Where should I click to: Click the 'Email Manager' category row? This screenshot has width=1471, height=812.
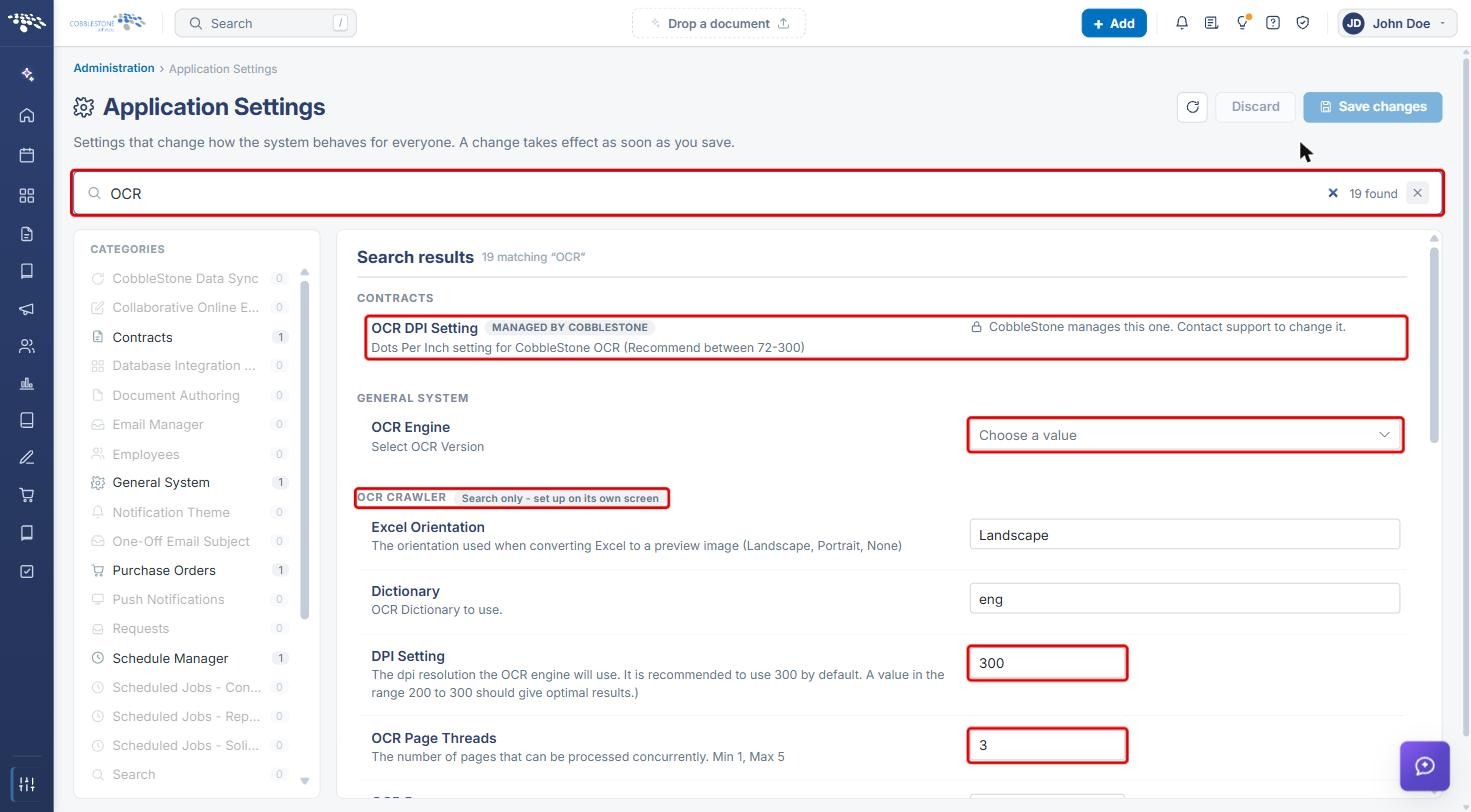(x=189, y=424)
